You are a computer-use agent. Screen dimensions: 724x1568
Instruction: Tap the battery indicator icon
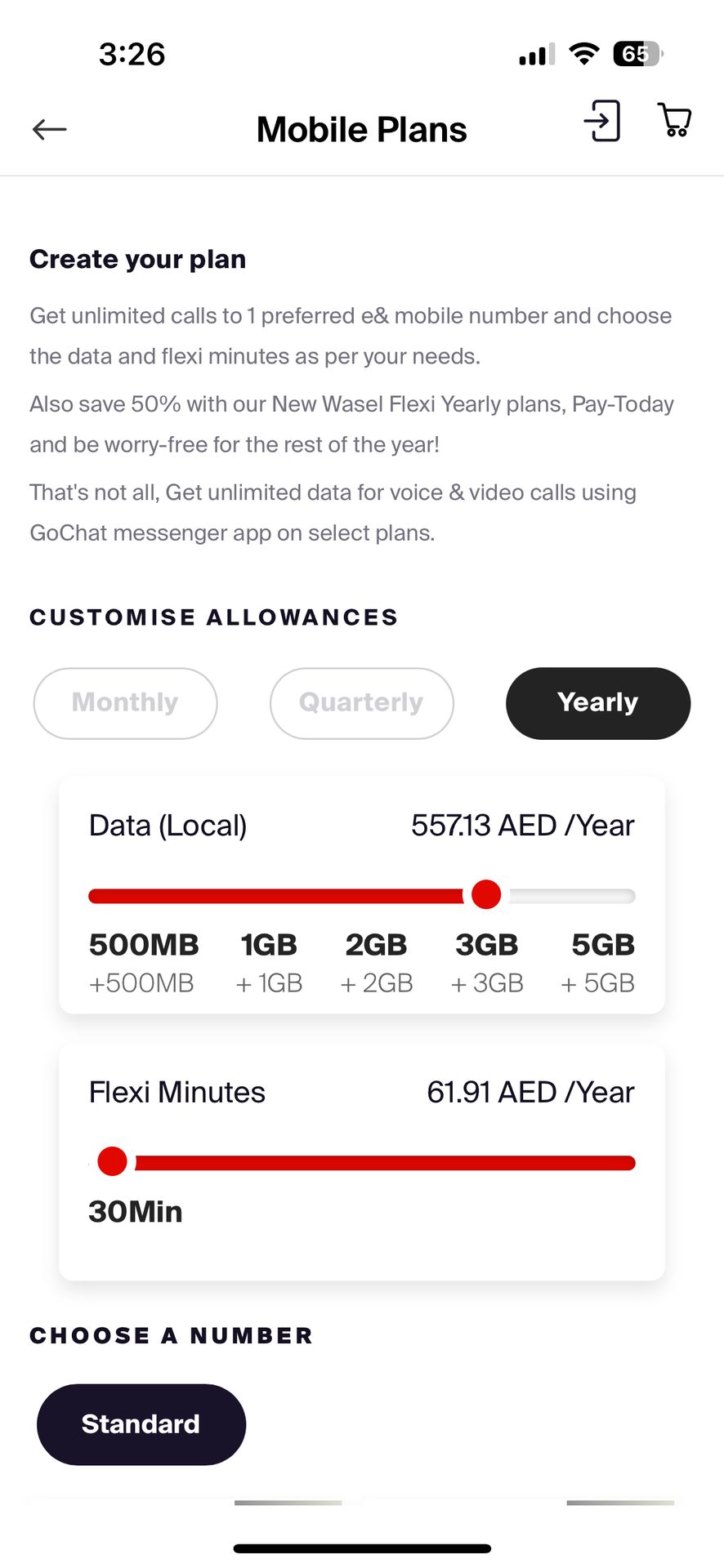coord(637,54)
